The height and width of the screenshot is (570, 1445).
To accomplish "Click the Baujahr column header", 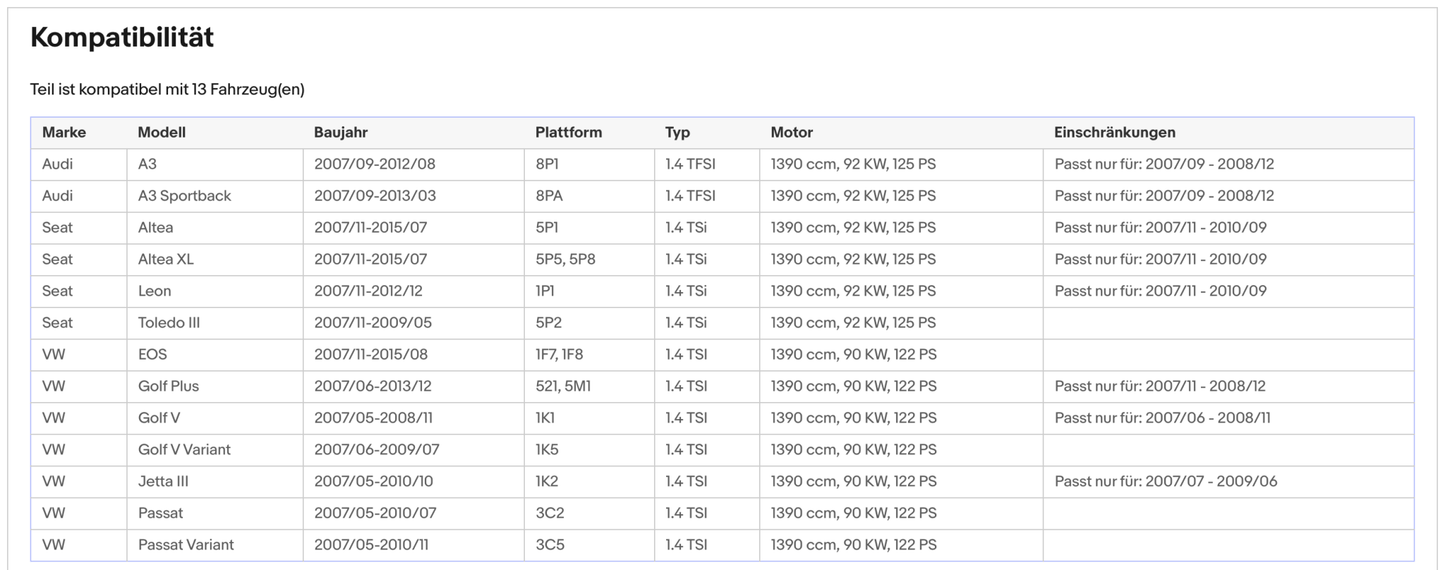I will pos(341,132).
